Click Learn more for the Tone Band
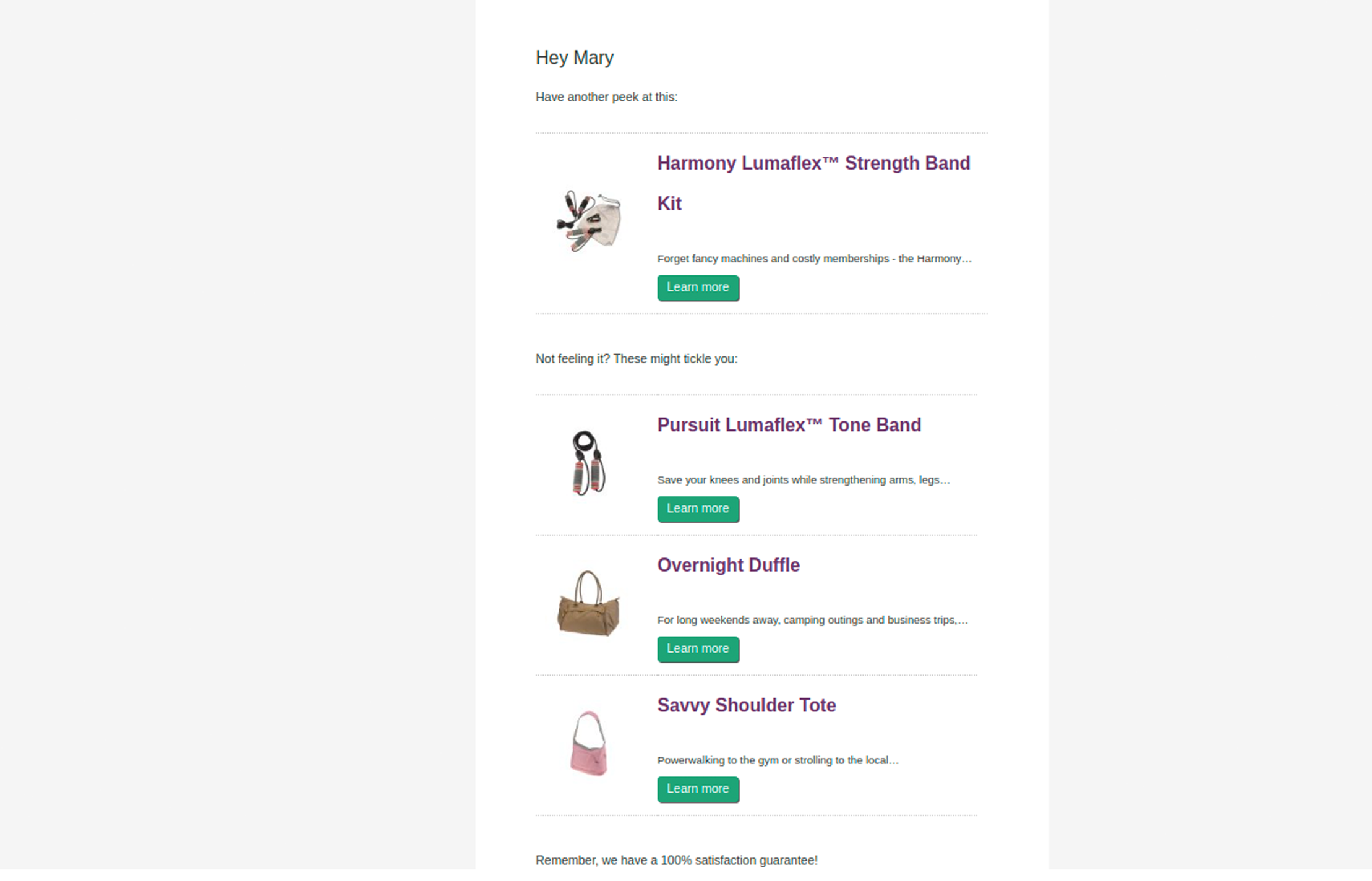This screenshot has height=881, width=1372. click(698, 509)
